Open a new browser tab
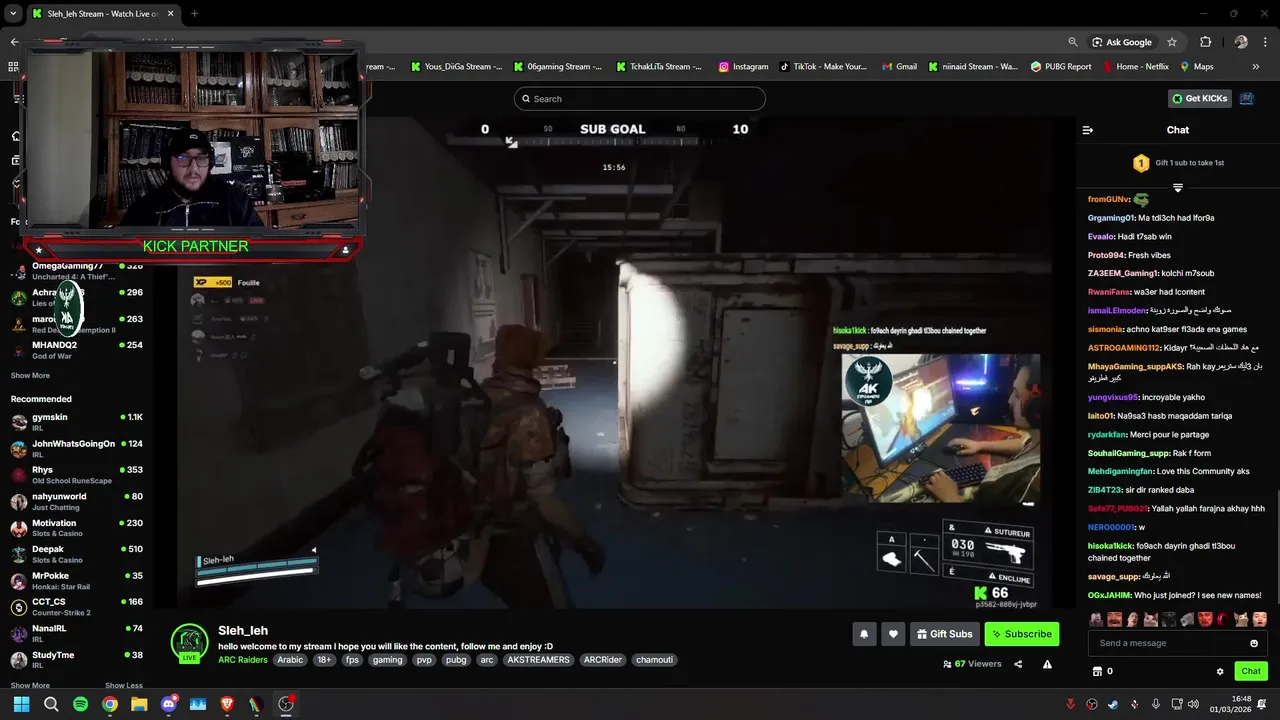 click(194, 14)
